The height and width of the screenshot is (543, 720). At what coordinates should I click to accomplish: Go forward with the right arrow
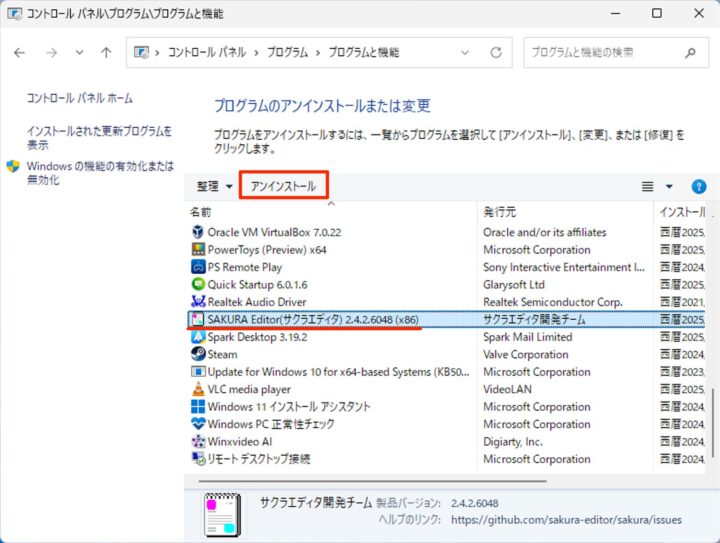pos(51,53)
